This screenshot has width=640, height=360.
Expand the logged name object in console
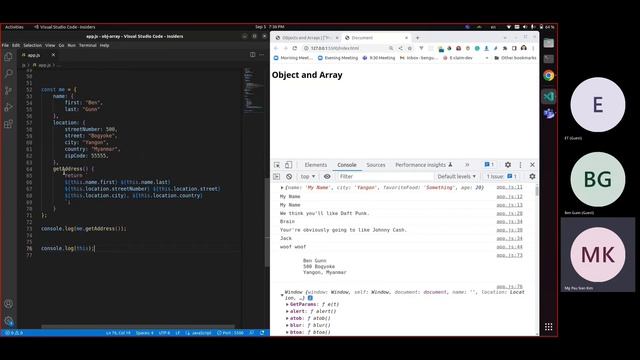[282, 188]
